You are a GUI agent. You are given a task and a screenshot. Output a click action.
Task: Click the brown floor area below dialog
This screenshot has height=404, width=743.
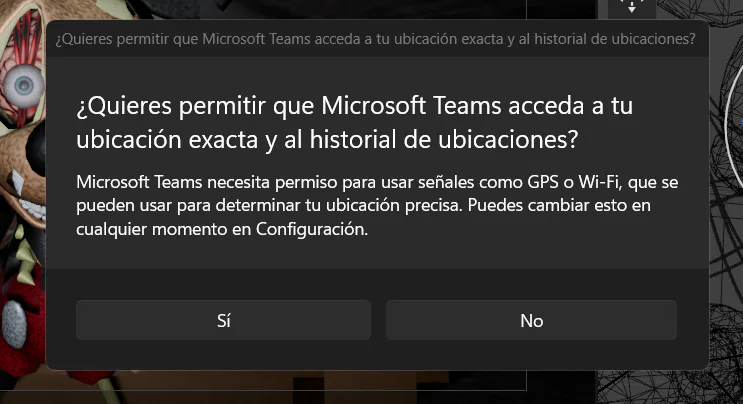click(284, 386)
